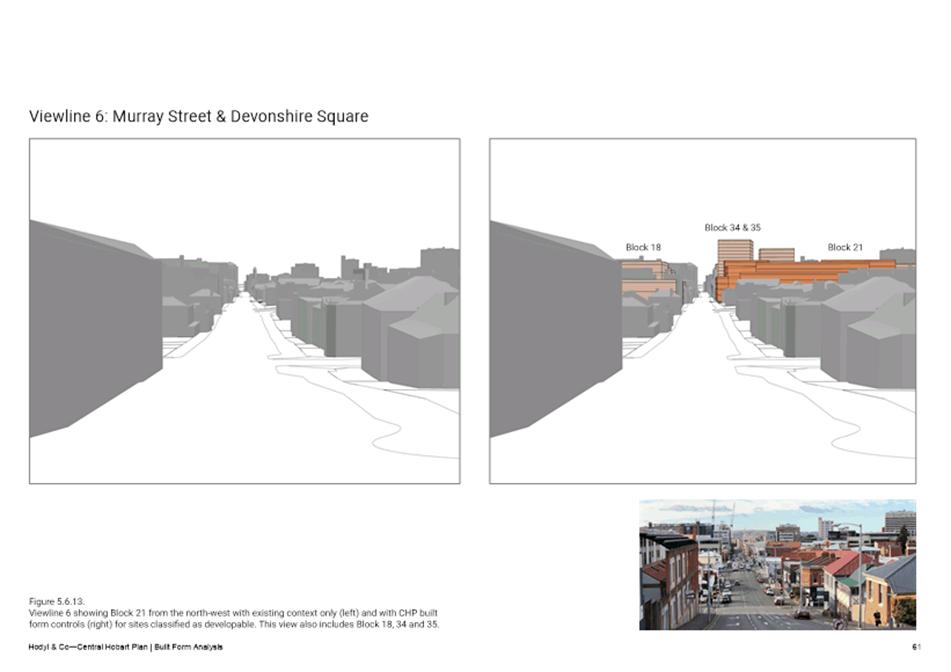Click the right CHP built form rendering
The image size is (951, 672).
703,311
